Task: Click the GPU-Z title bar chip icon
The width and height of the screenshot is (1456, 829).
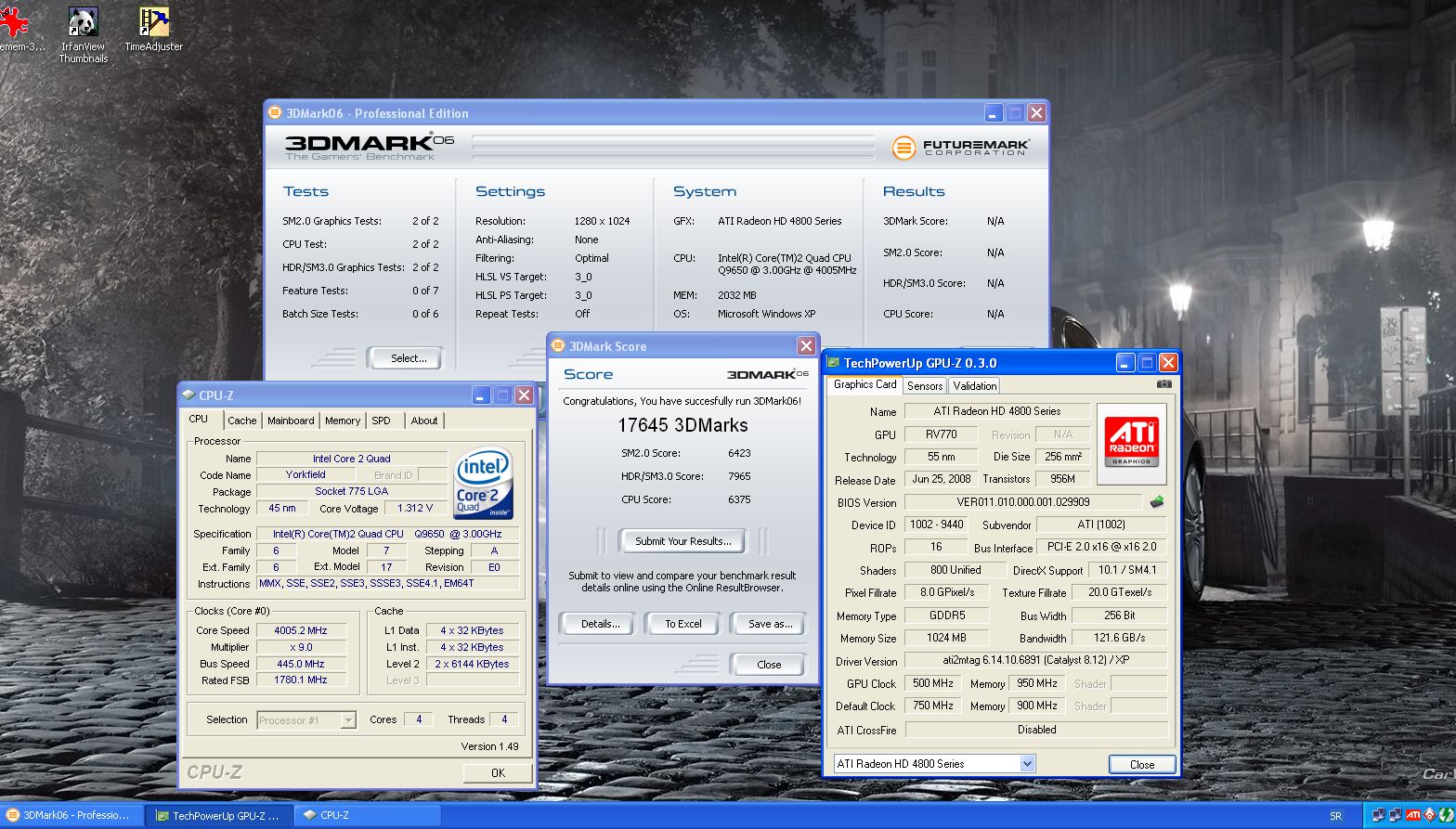Action: click(x=833, y=363)
